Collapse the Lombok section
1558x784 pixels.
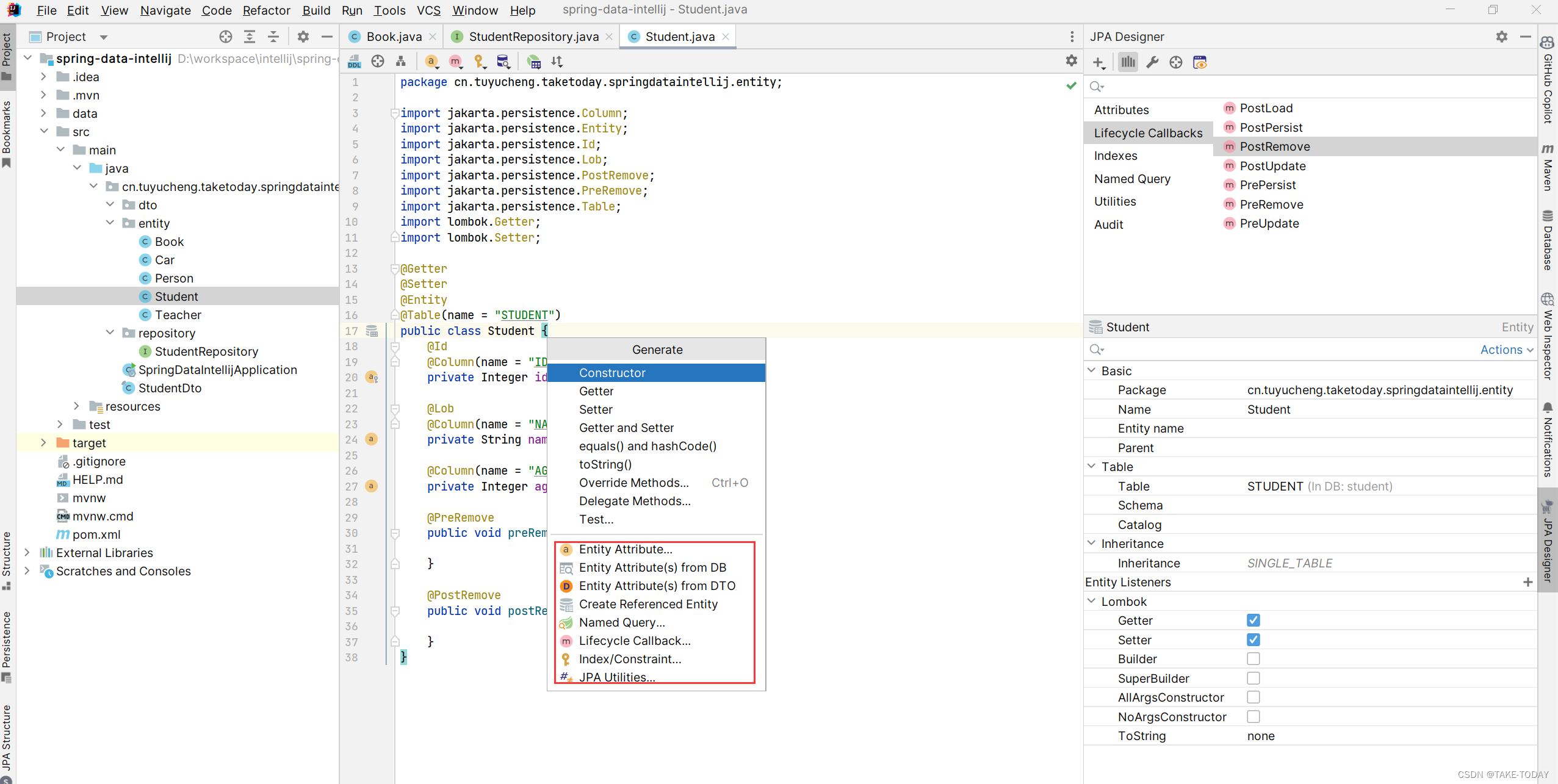coord(1092,602)
